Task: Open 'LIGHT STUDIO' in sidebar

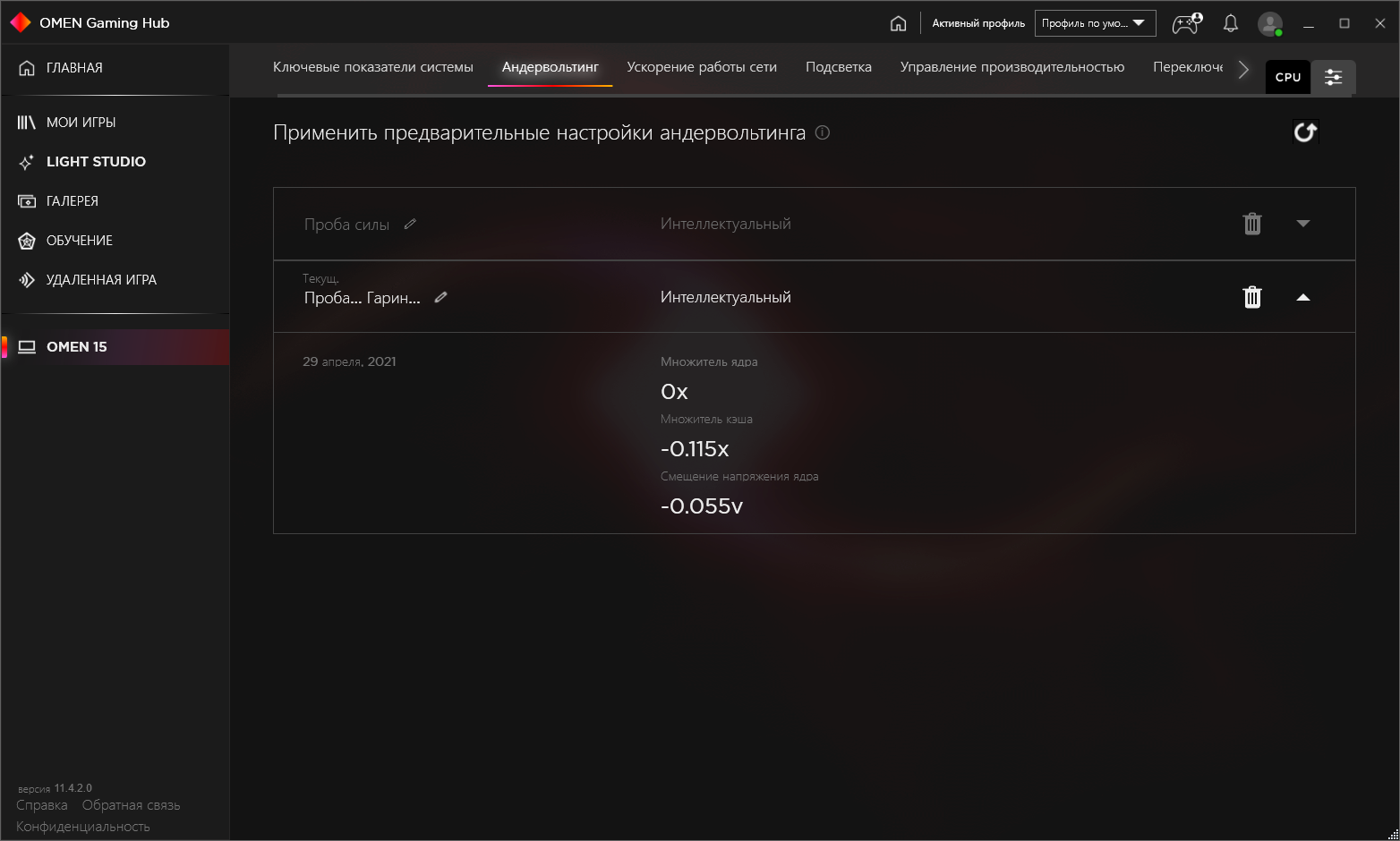Action: click(96, 162)
